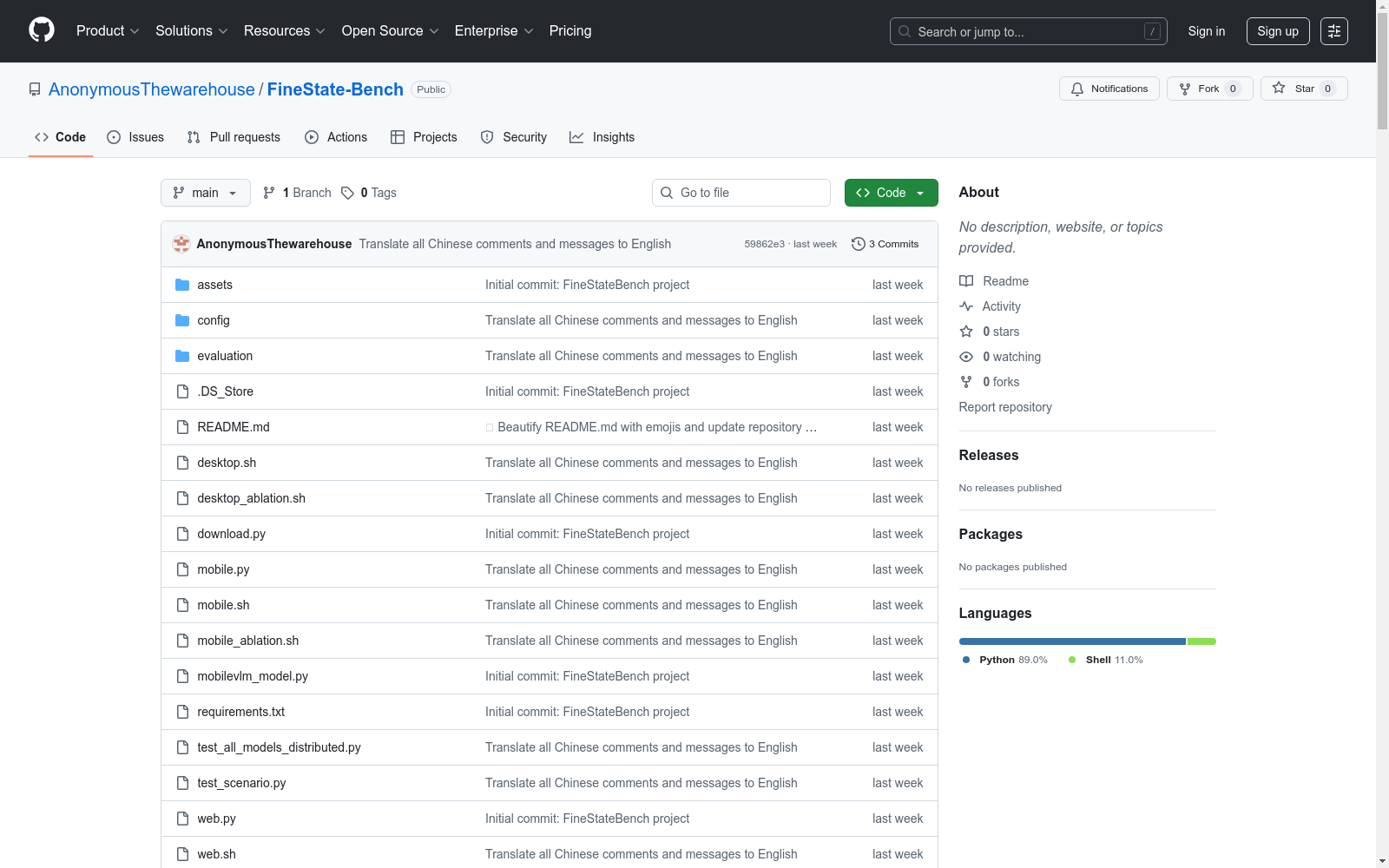The height and width of the screenshot is (868, 1389).
Task: Expand the Enterprise menu
Action: pyautogui.click(x=494, y=30)
